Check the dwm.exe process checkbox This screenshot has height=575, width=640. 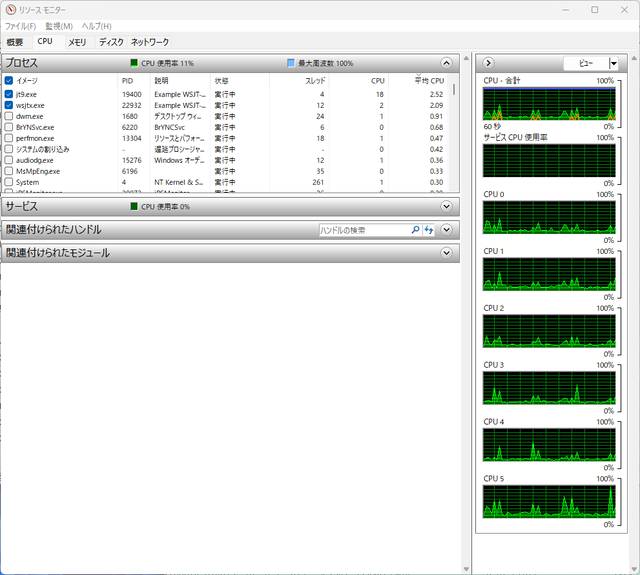[9, 116]
